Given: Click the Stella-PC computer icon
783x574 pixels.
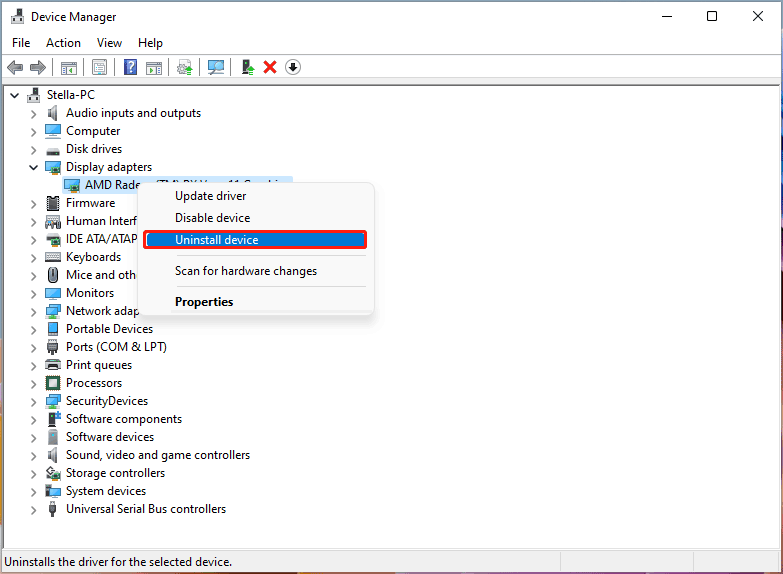Looking at the screenshot, I should pos(33,95).
